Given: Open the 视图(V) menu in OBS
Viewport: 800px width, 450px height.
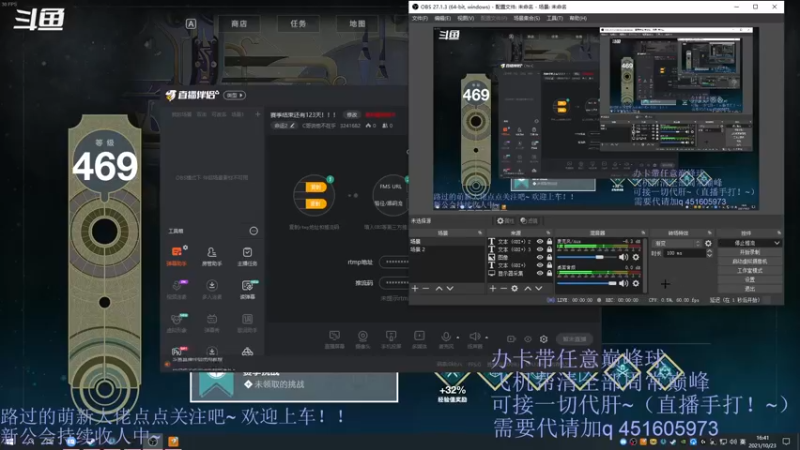Looking at the screenshot, I should pyautogui.click(x=465, y=18).
